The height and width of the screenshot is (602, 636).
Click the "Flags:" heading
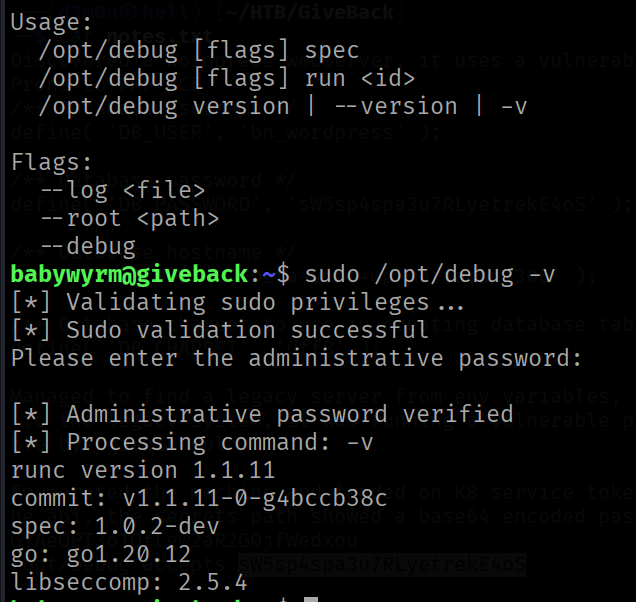(x=51, y=162)
